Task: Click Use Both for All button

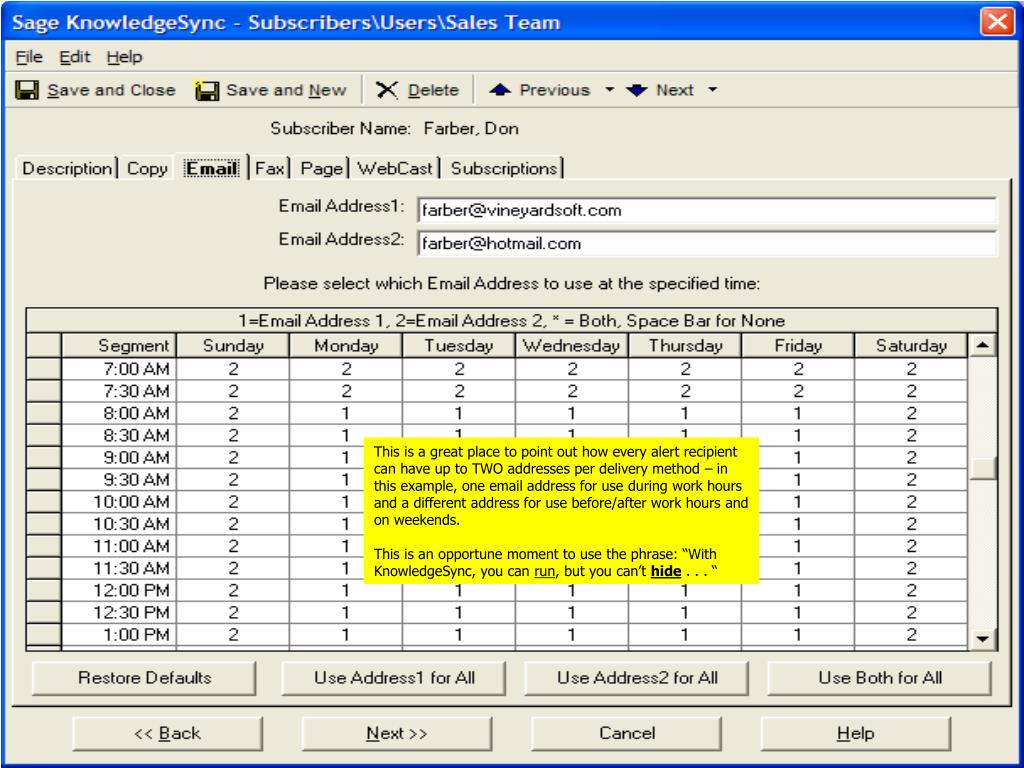Action: pos(880,678)
